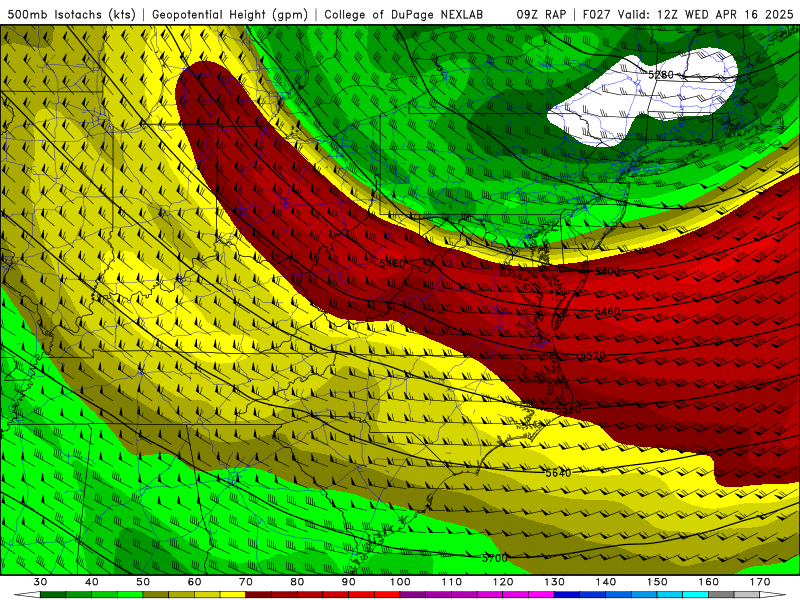800x600 pixels.
Task: Click the 5700 height contour label
Action: [x=494, y=558]
